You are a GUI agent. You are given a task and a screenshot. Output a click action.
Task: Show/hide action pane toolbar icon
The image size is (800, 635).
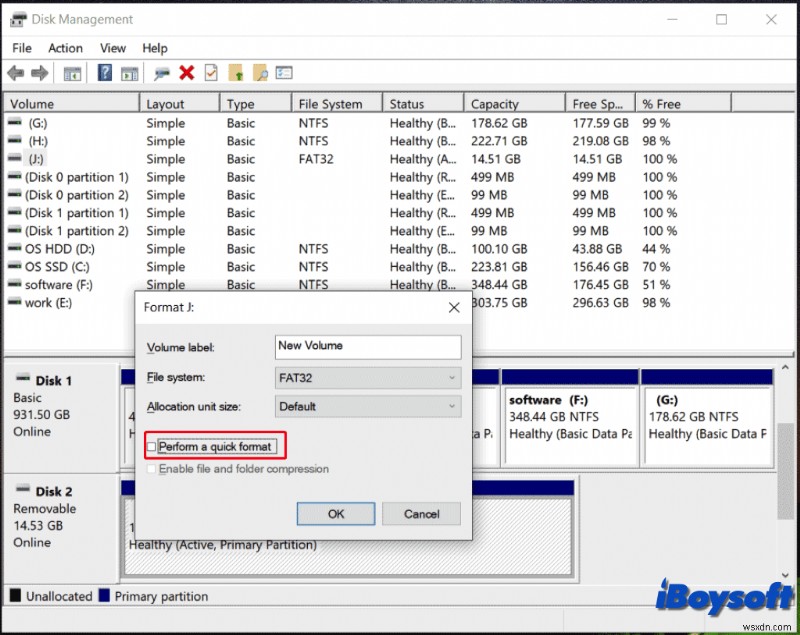pos(130,73)
